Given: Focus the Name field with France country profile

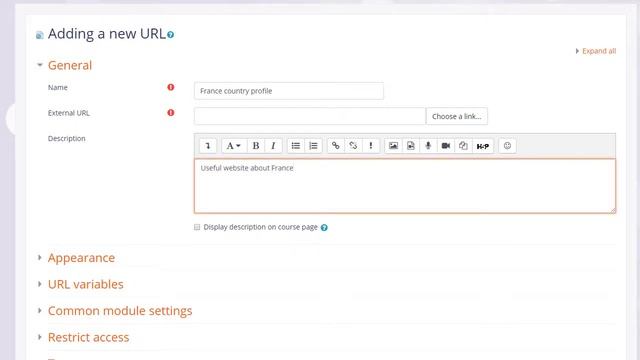Looking at the screenshot, I should 289,91.
